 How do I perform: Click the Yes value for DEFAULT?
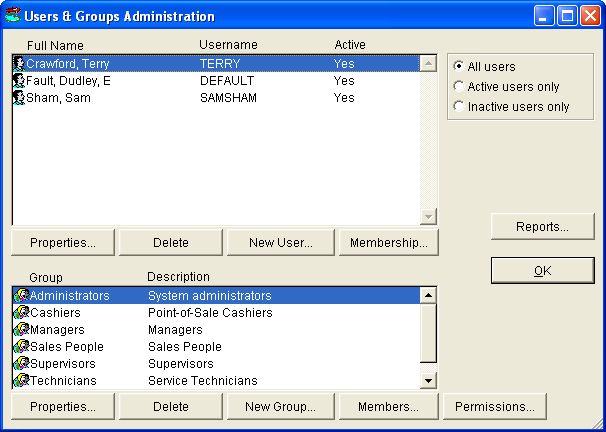(344, 80)
